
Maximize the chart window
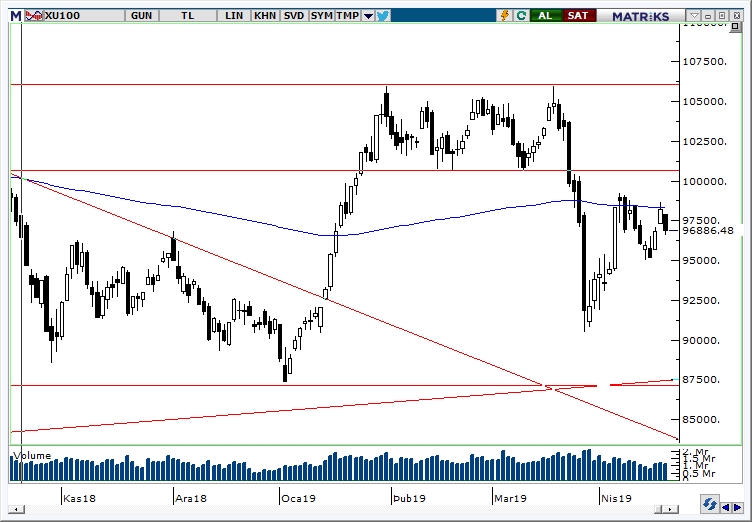722,15
